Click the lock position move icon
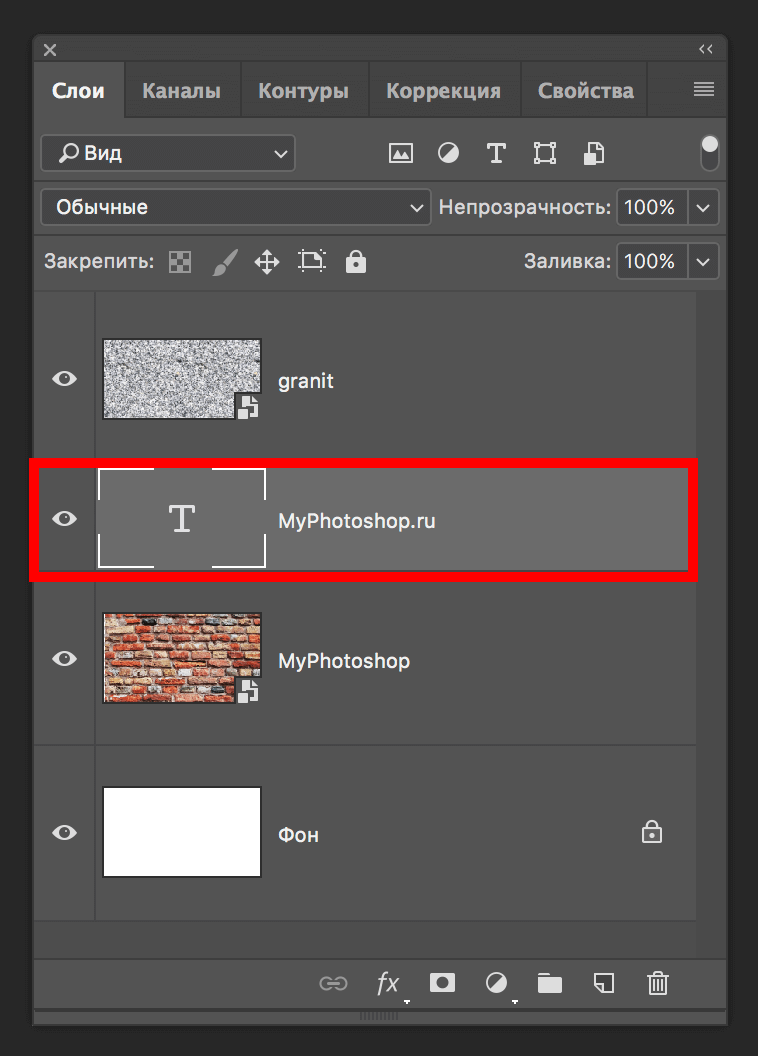The height and width of the screenshot is (1056, 758). (x=267, y=262)
